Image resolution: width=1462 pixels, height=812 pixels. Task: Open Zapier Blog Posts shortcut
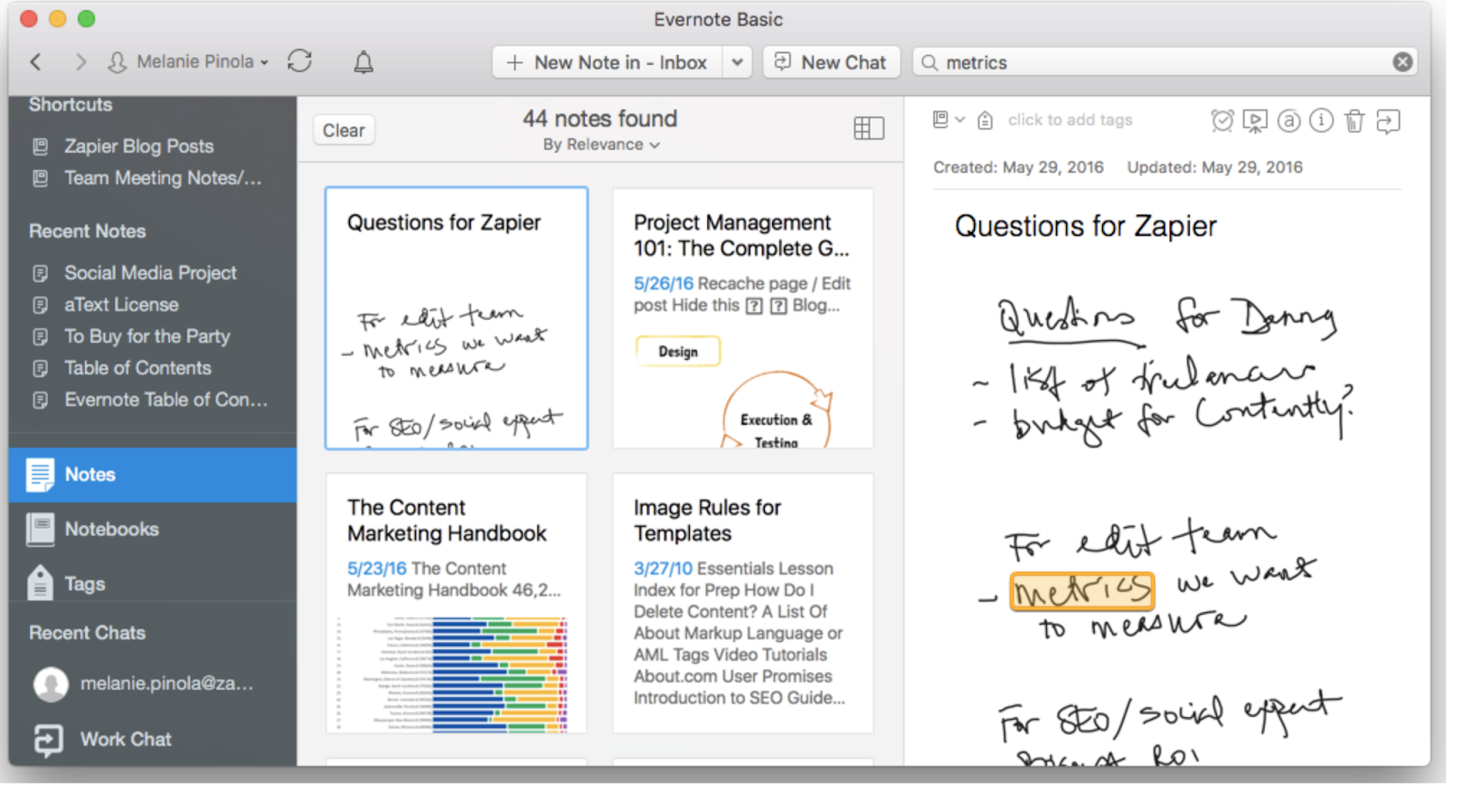(x=139, y=146)
